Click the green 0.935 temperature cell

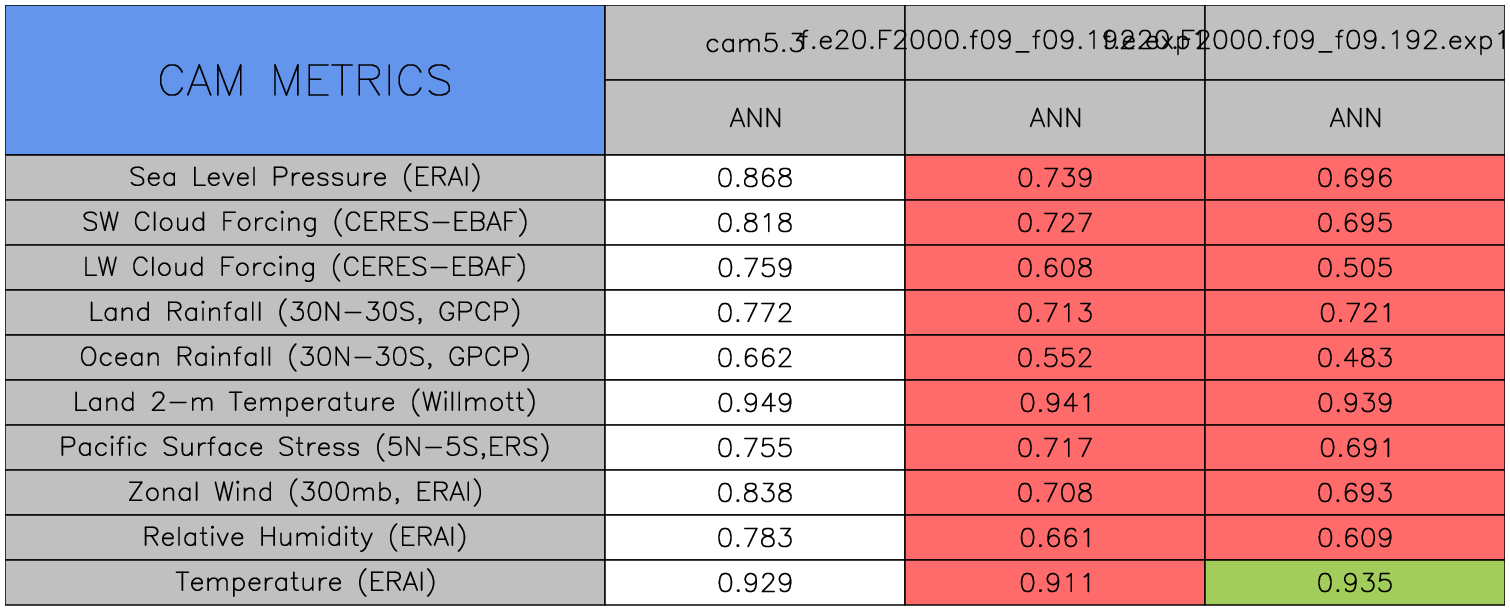pyautogui.click(x=1355, y=583)
